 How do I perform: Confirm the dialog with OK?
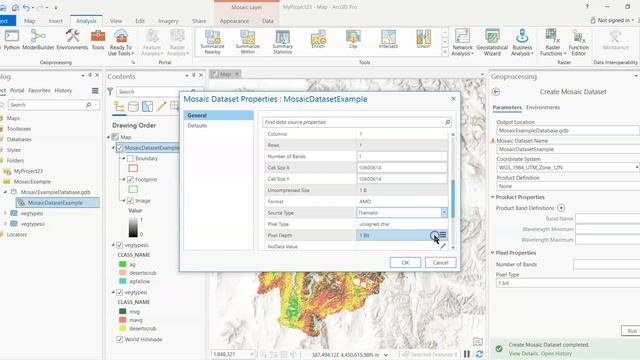point(405,262)
